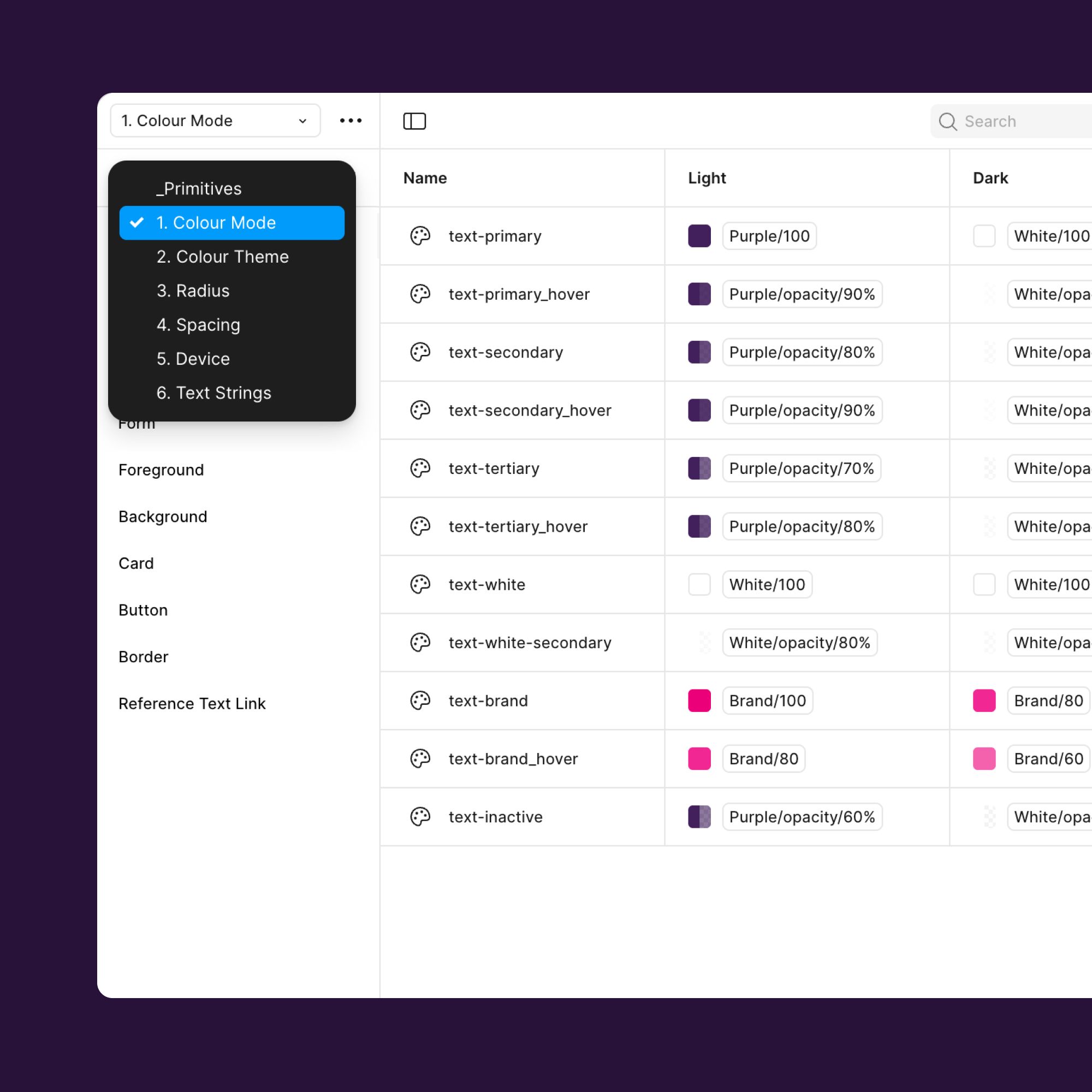Click the Brand/100 alias chip

coord(768,701)
